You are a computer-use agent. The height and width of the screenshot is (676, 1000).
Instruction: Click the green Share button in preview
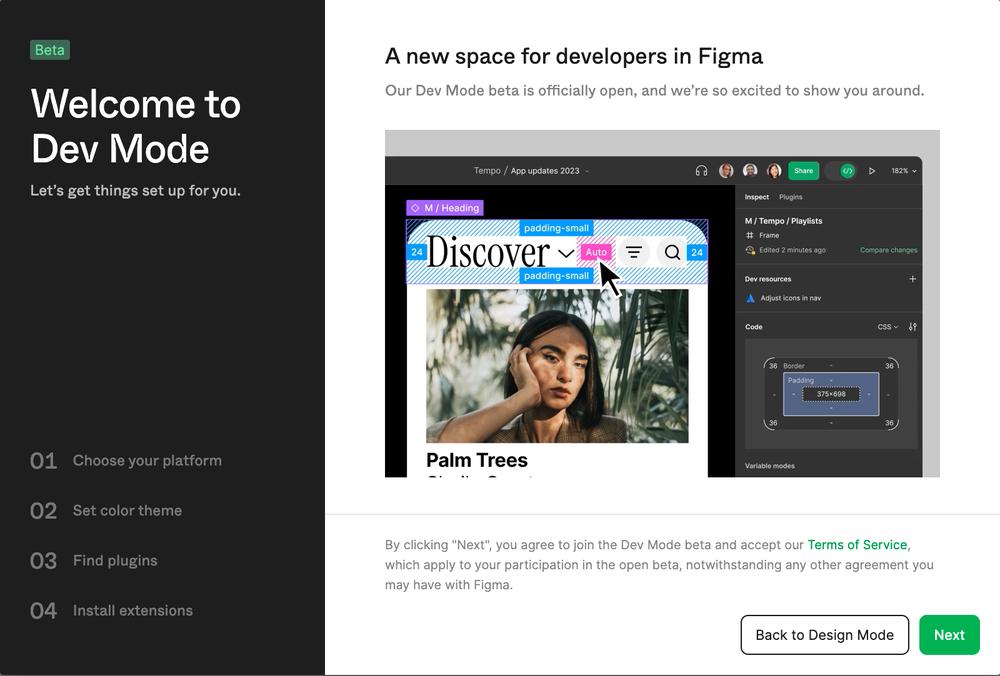pyautogui.click(x=804, y=171)
